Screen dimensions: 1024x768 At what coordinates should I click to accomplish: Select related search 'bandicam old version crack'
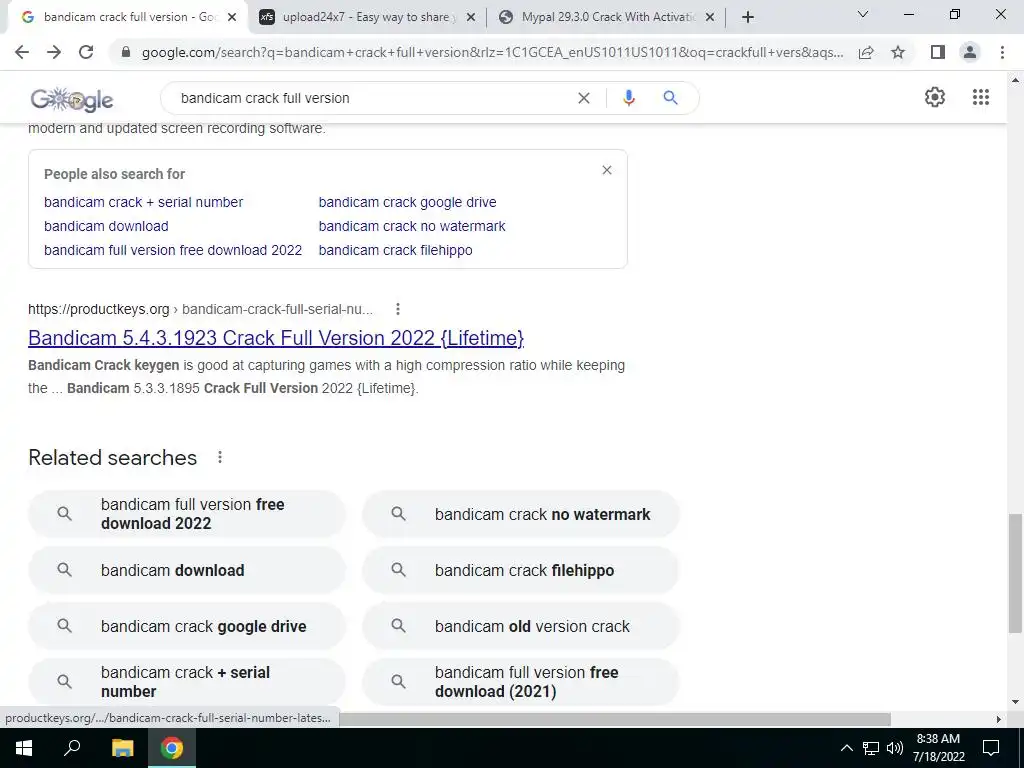520,626
